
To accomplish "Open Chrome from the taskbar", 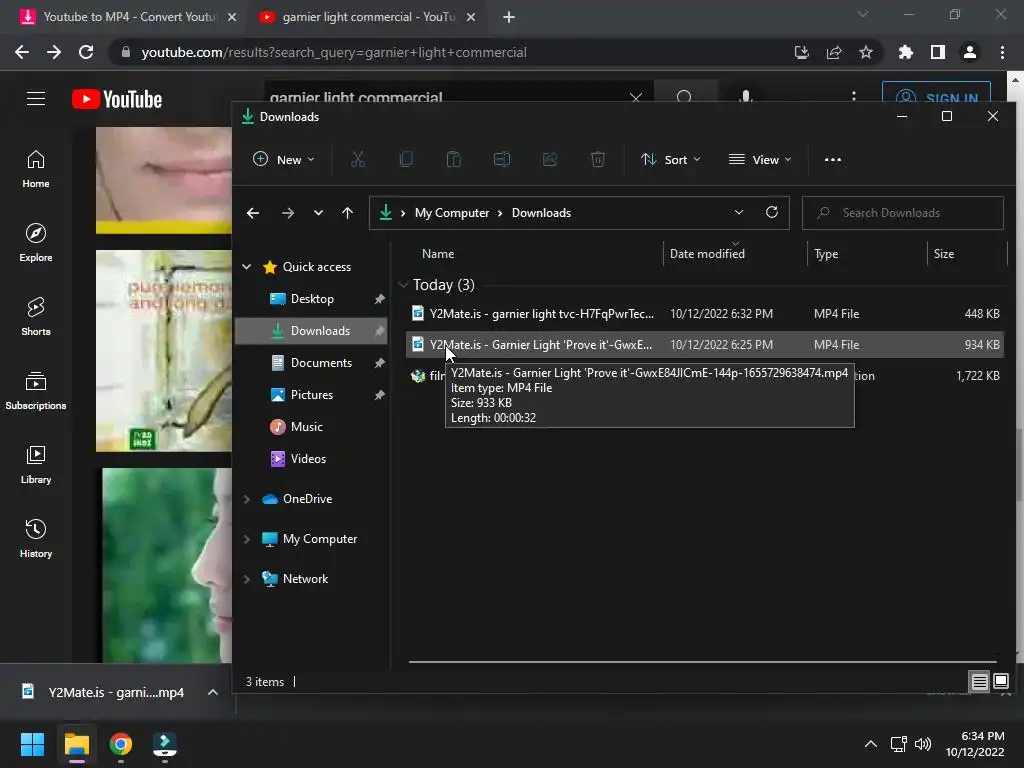I will click(x=121, y=744).
